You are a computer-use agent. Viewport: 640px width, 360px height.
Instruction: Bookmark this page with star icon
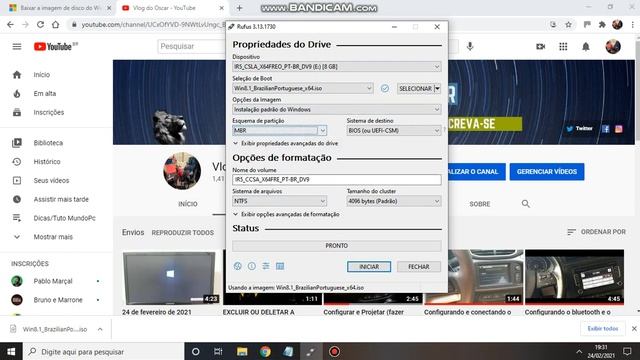(568, 24)
